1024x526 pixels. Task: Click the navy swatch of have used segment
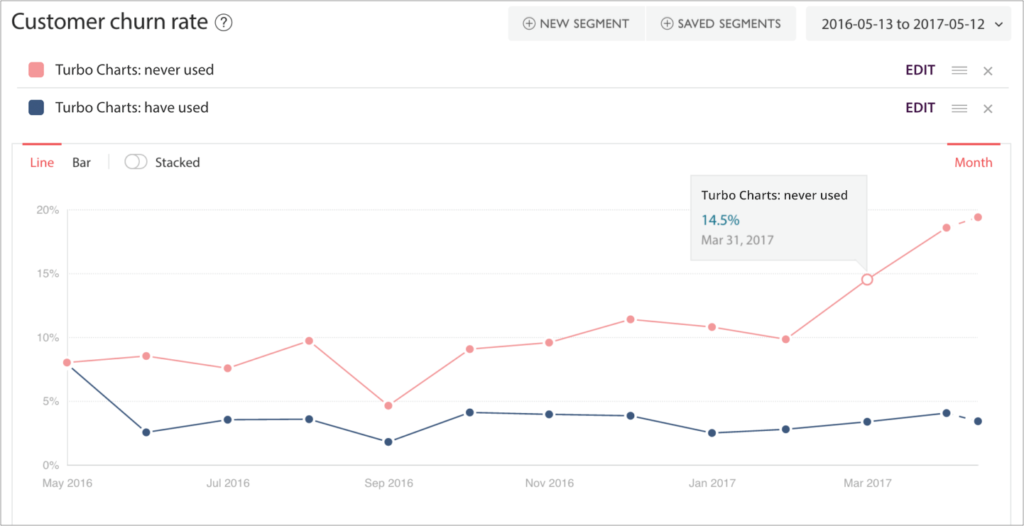(x=37, y=108)
